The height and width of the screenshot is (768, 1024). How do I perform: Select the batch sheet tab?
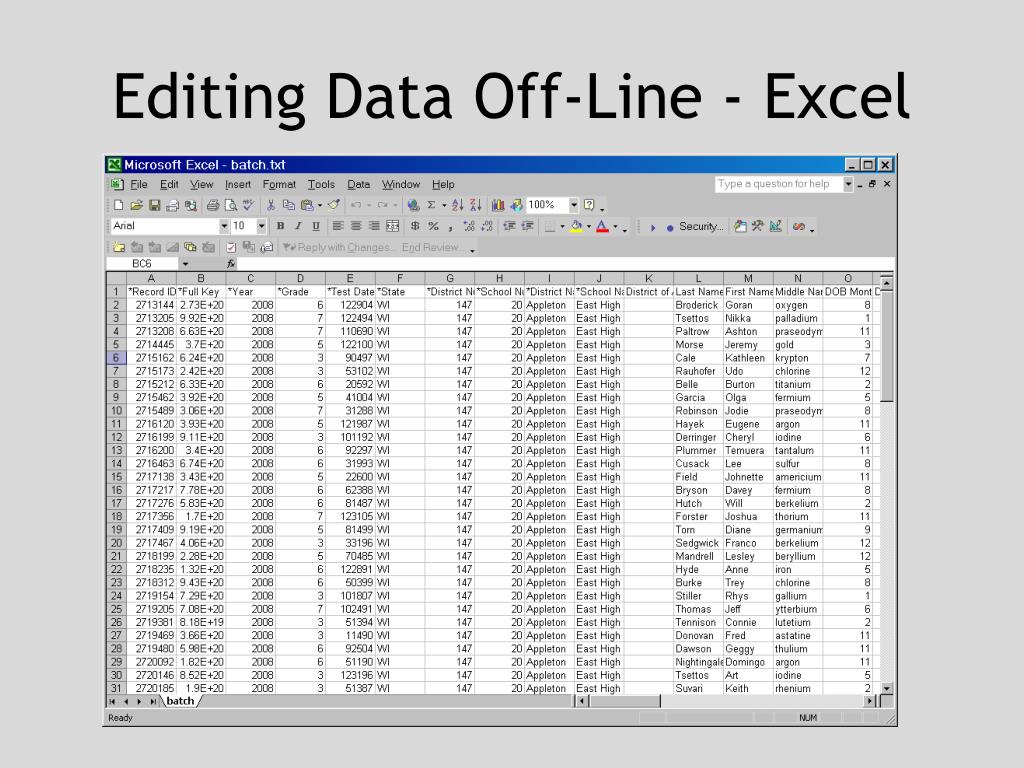point(180,701)
